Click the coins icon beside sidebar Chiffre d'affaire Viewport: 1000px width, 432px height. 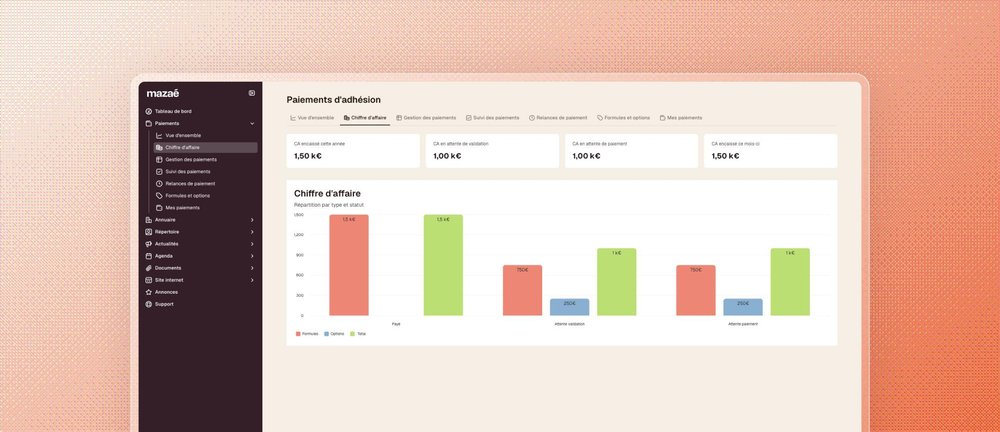tap(159, 147)
